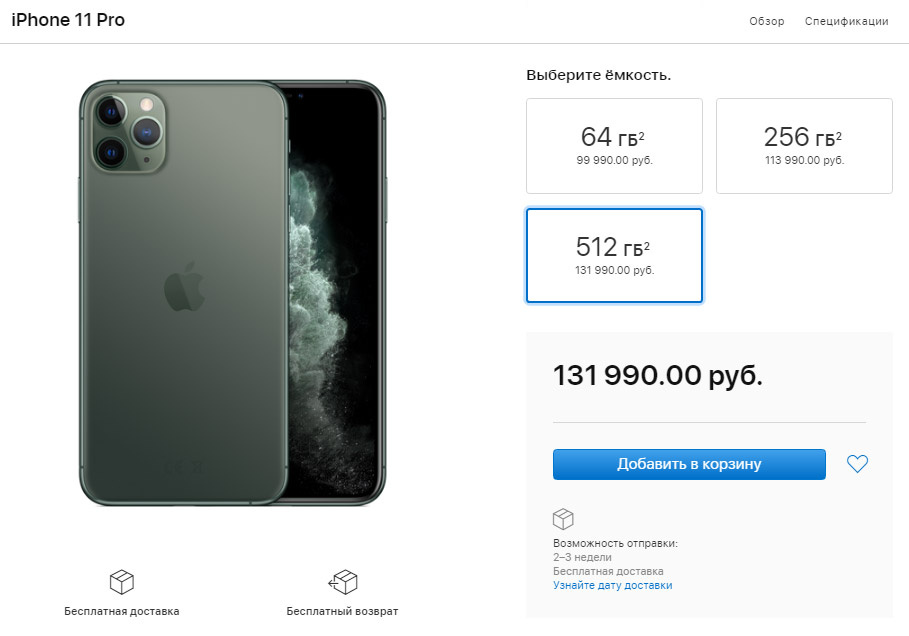The width and height of the screenshot is (909, 636).
Task: Click the shipping box icon near availability
Action: point(563,519)
